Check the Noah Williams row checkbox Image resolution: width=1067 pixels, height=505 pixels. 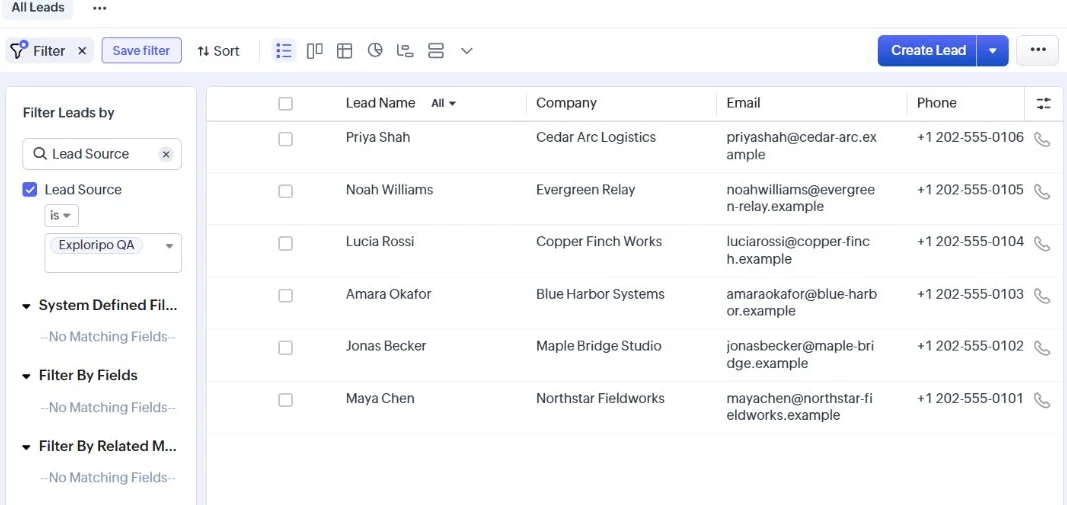tap(286, 191)
